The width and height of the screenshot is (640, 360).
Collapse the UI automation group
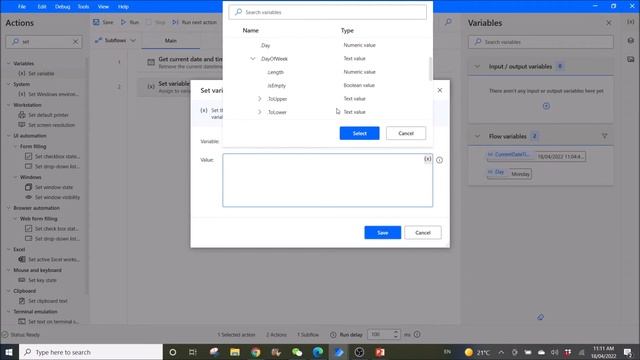9,136
